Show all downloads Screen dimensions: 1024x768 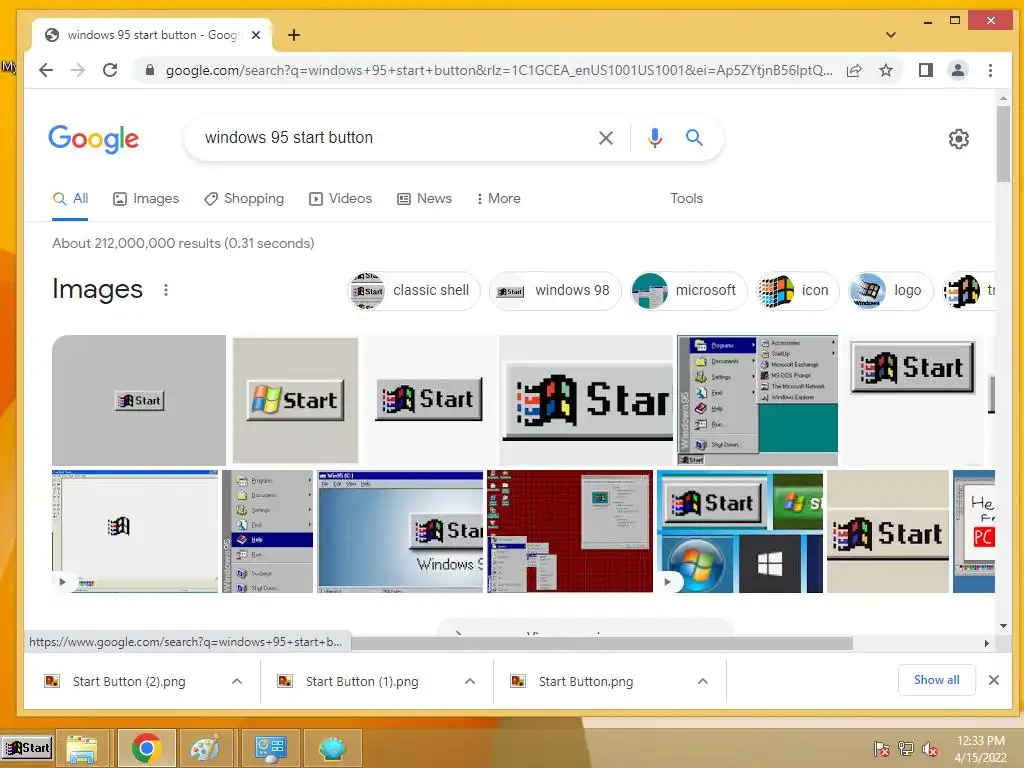pos(936,680)
